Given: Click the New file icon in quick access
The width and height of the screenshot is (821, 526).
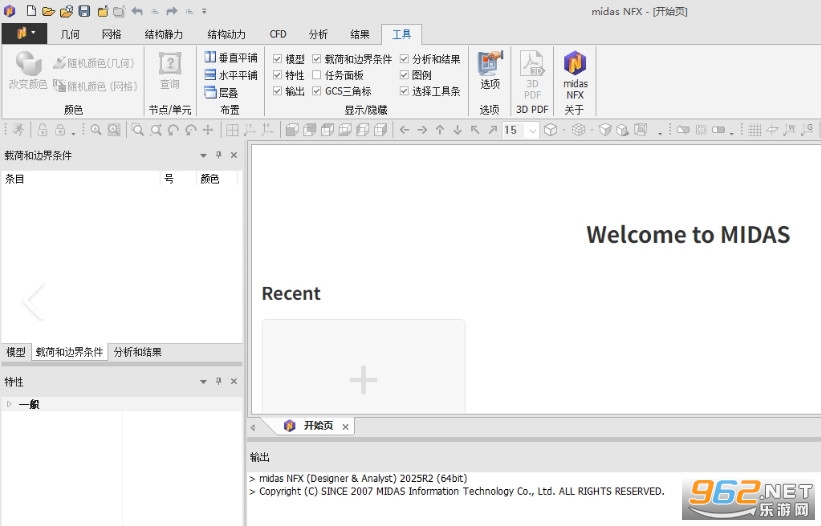Looking at the screenshot, I should [31, 10].
